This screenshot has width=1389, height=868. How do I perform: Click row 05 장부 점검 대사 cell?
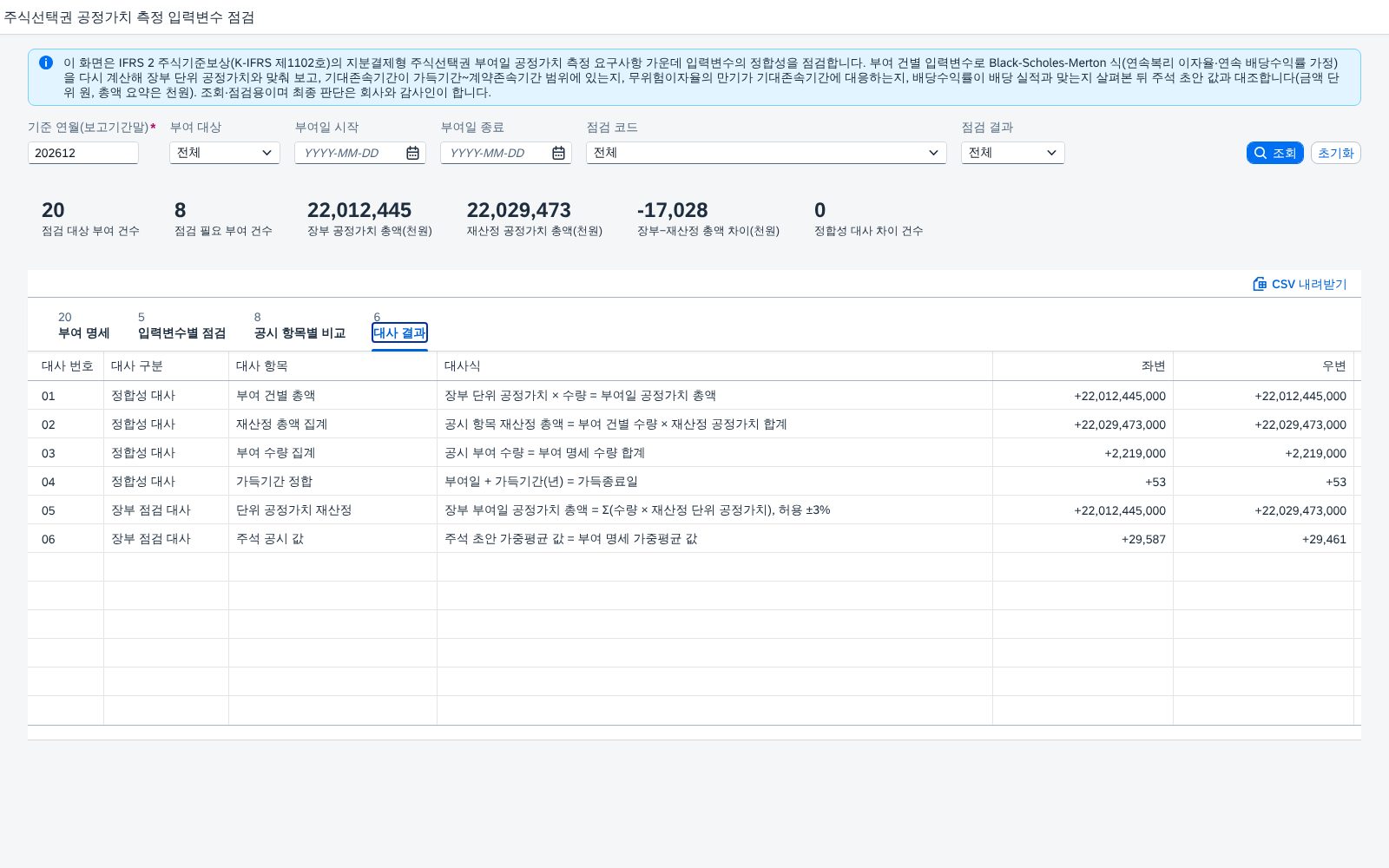[167, 510]
